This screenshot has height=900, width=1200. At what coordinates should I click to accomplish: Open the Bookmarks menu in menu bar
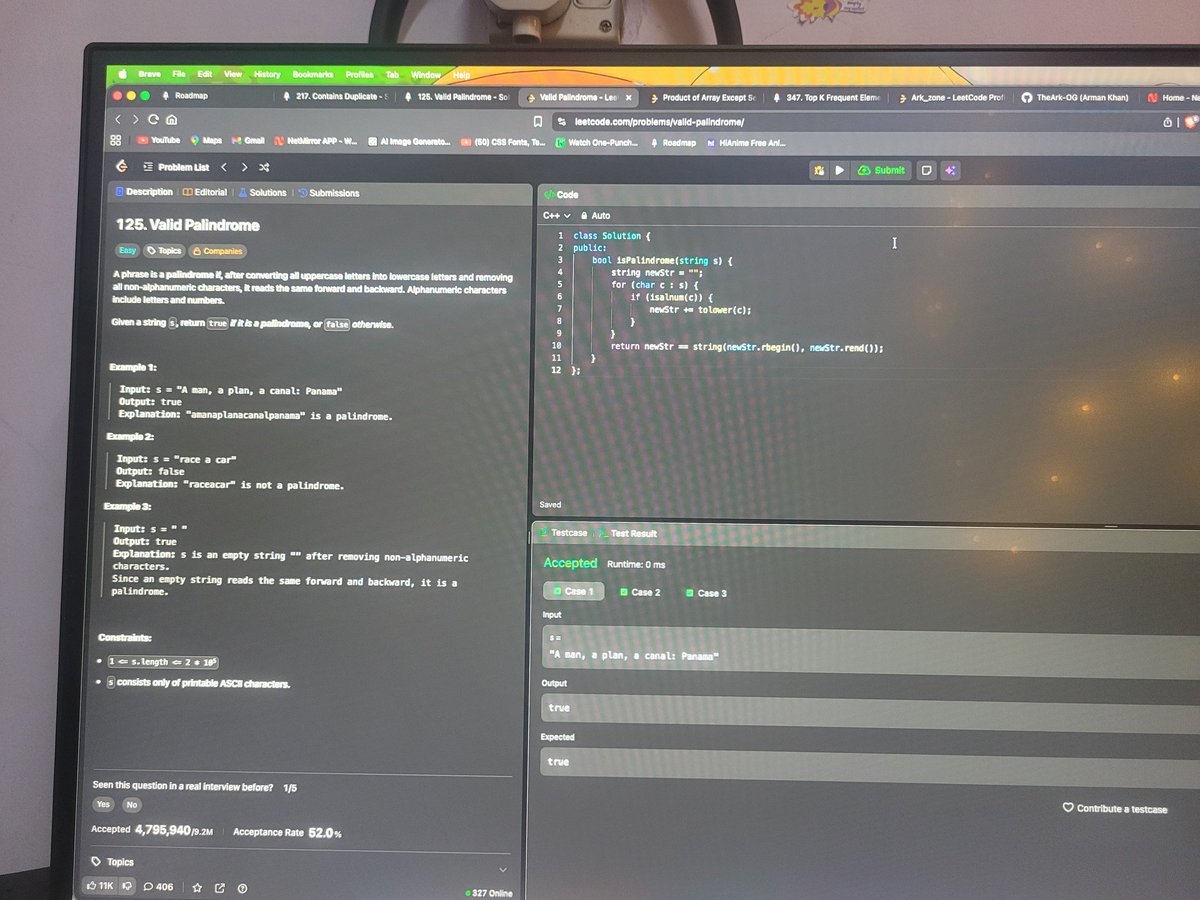point(313,75)
